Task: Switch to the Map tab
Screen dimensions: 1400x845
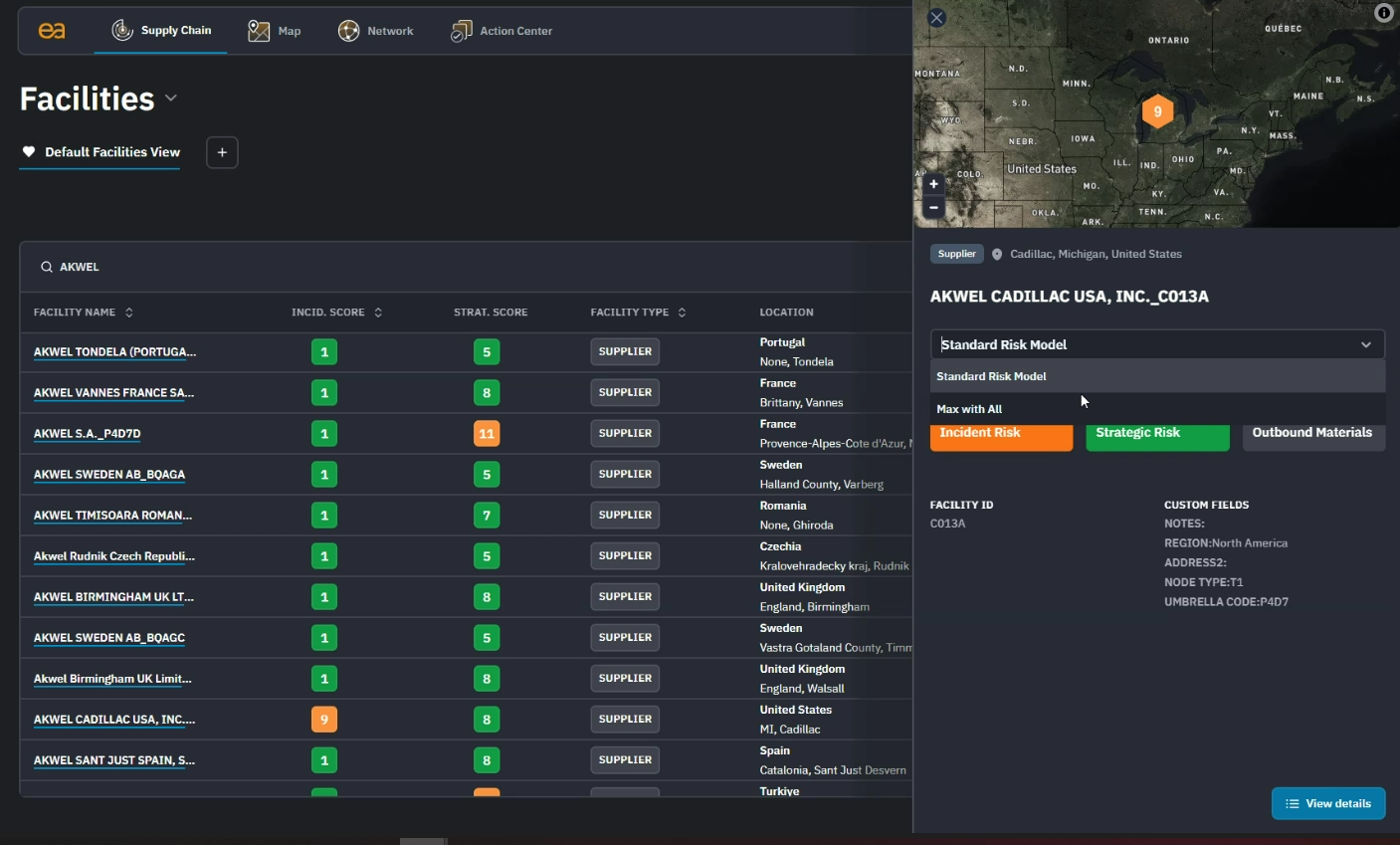Action: click(x=275, y=31)
